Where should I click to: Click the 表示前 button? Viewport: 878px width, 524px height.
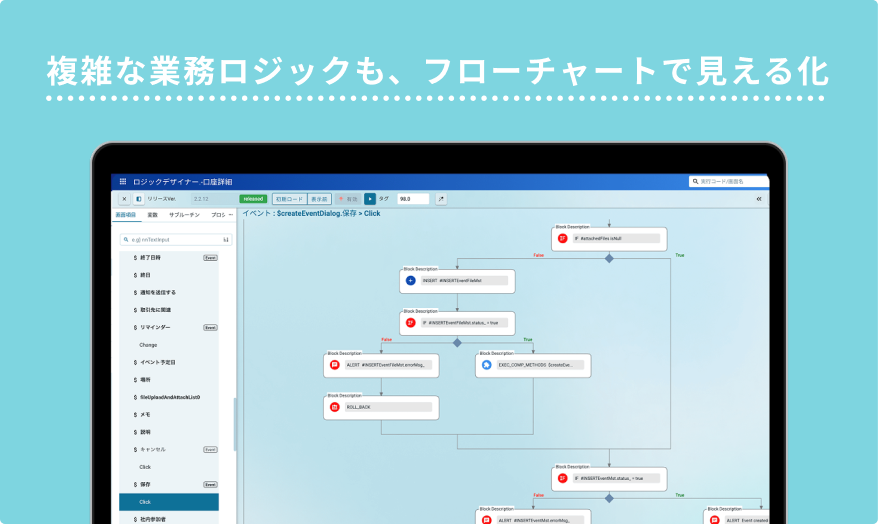[319, 199]
